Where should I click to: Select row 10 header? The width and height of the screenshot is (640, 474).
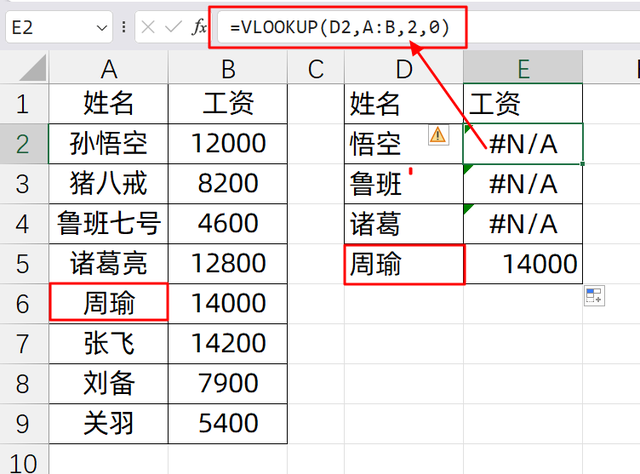[24, 459]
